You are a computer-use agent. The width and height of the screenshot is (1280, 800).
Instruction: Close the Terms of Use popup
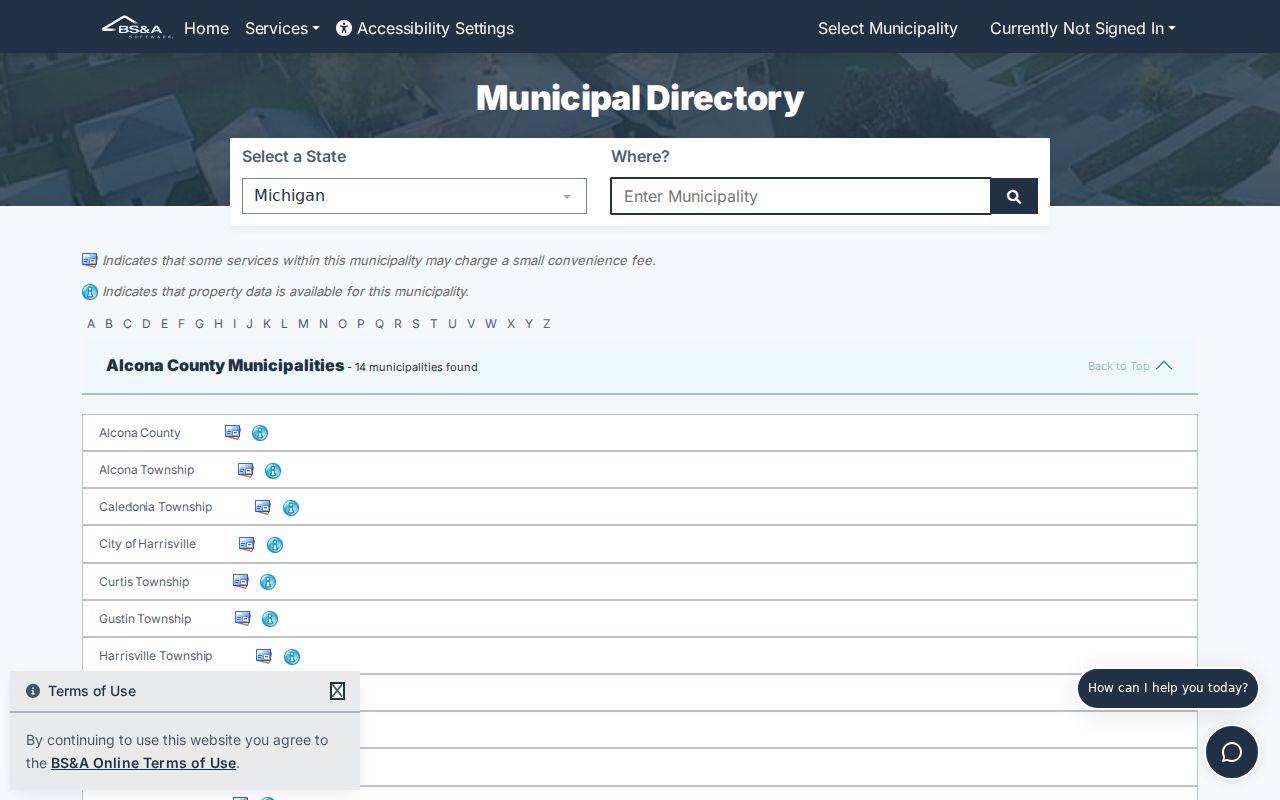click(337, 691)
